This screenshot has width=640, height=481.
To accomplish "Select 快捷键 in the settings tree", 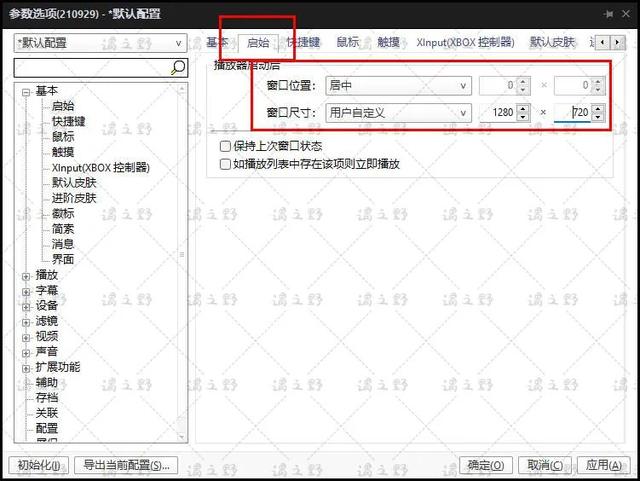I will click(x=68, y=121).
